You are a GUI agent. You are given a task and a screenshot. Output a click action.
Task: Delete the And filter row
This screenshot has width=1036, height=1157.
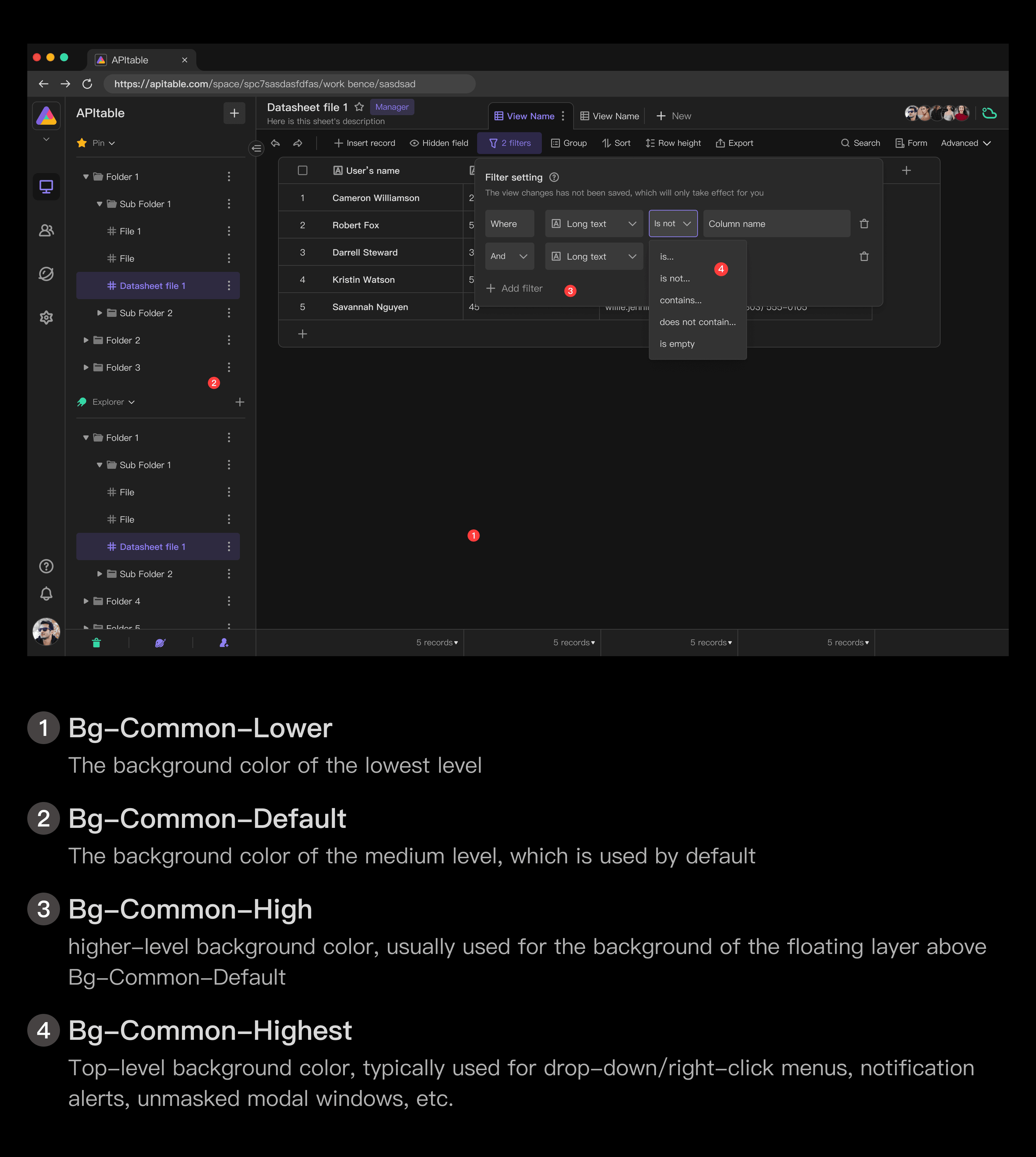[864, 257]
